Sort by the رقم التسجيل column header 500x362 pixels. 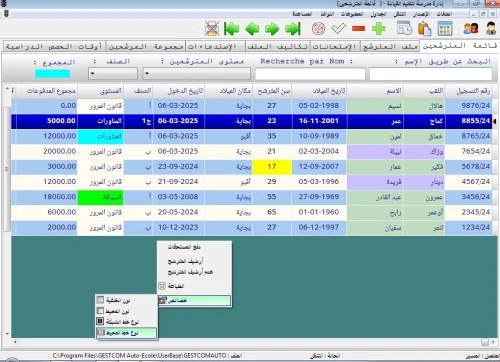(469, 91)
